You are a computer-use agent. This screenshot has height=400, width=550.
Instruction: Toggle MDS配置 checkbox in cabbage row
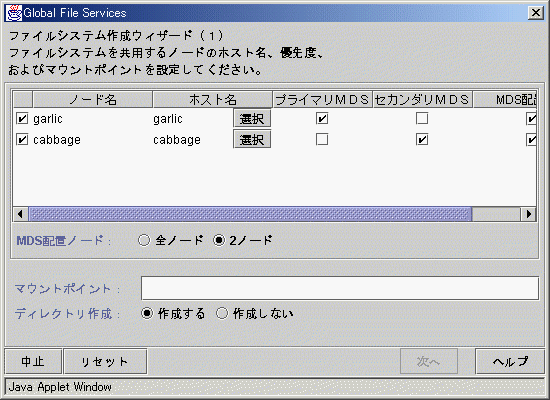pos(531,140)
